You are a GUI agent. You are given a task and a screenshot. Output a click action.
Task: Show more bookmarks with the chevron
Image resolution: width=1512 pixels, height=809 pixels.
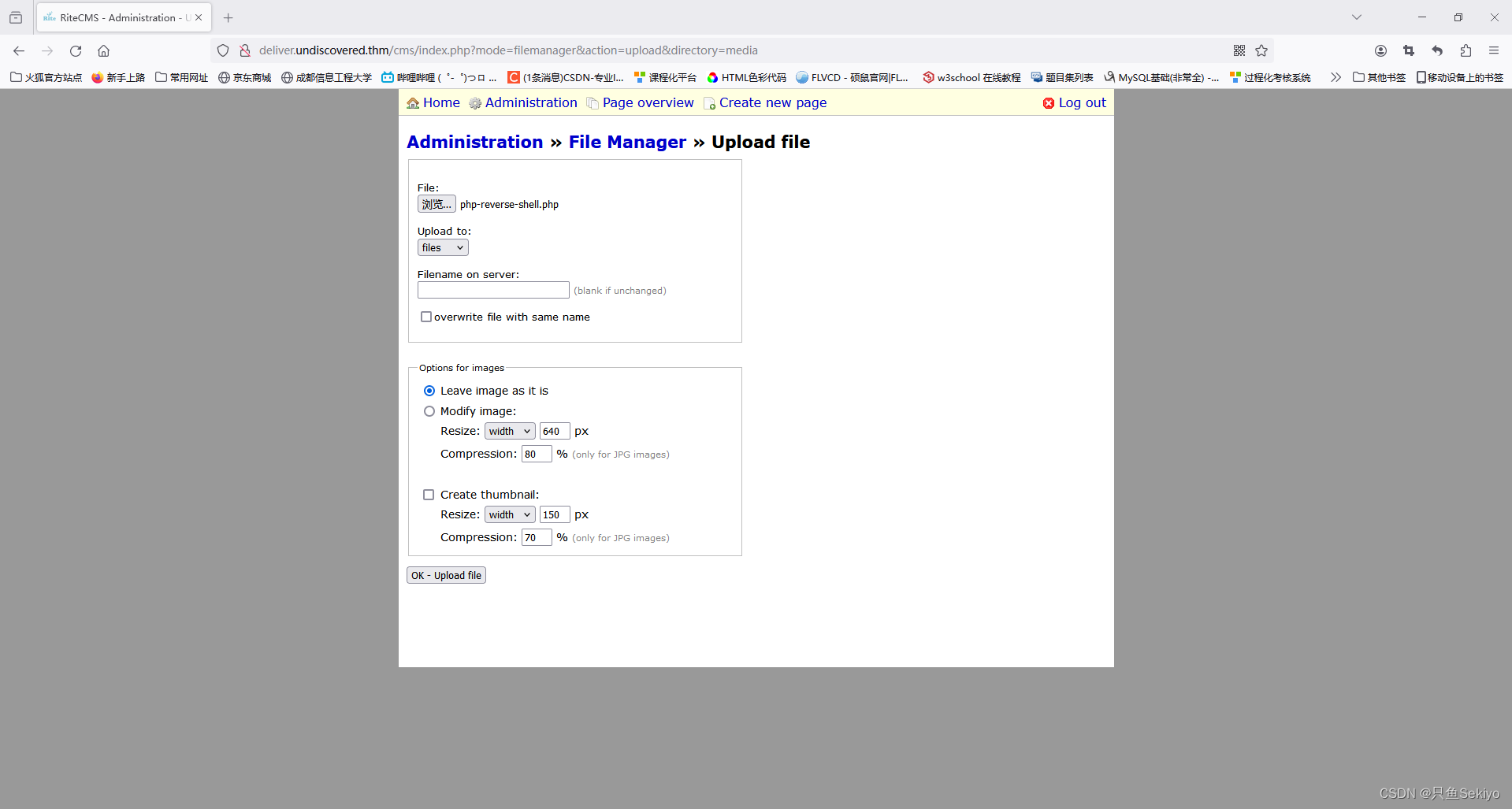(1336, 77)
